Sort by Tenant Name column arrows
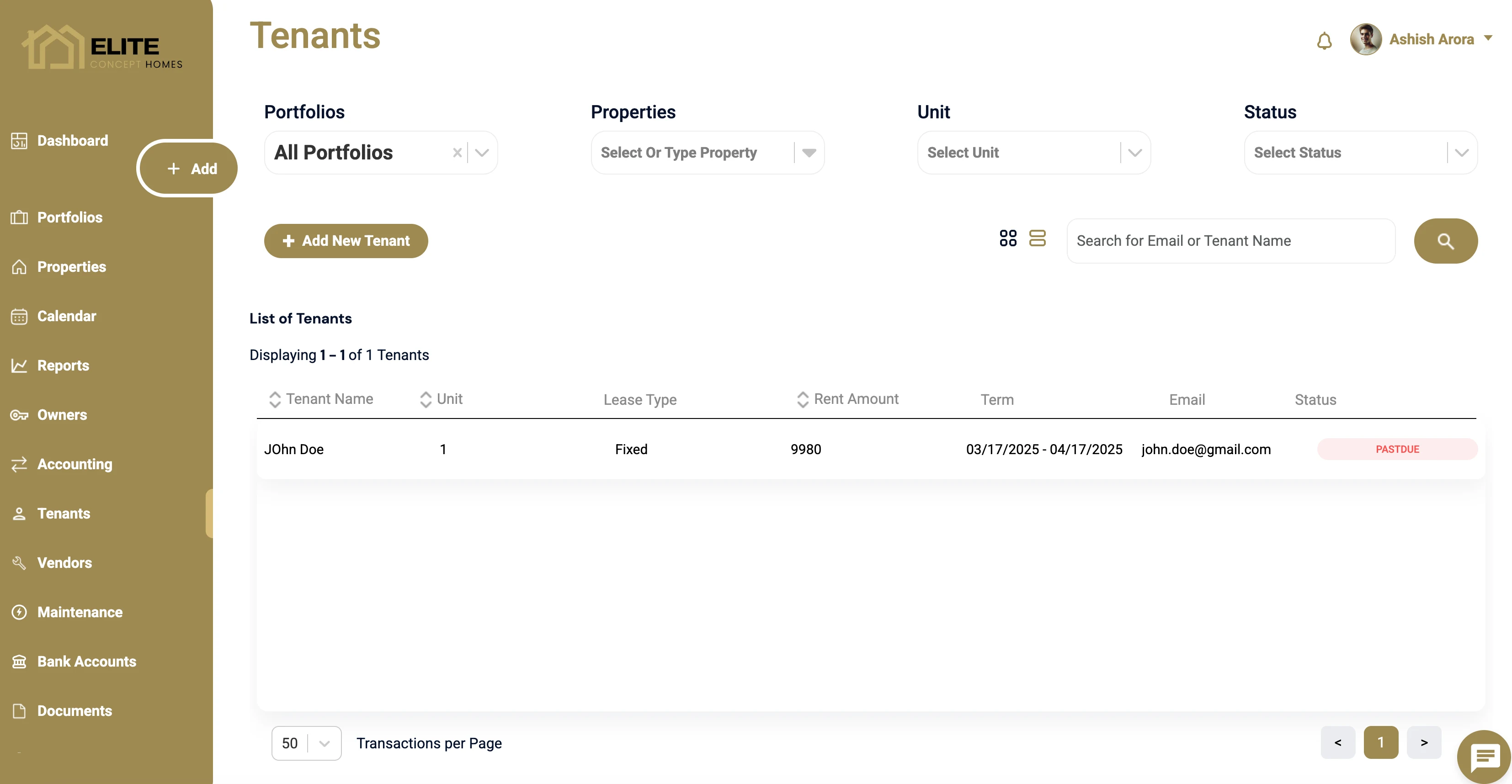Image resolution: width=1512 pixels, height=784 pixels. [x=275, y=400]
